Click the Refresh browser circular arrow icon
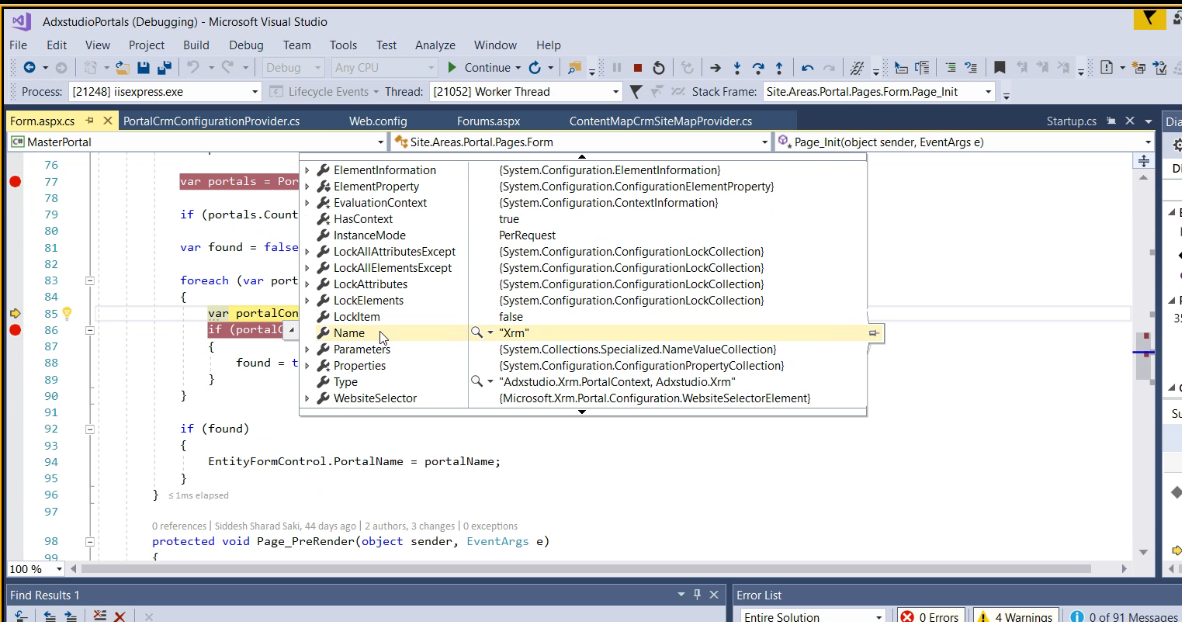 (535, 68)
